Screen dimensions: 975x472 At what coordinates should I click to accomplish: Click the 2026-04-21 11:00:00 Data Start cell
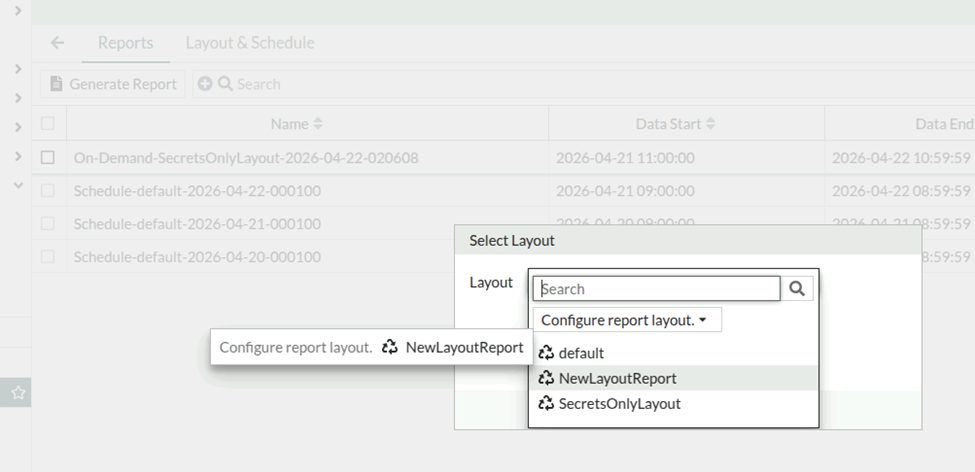(625, 158)
